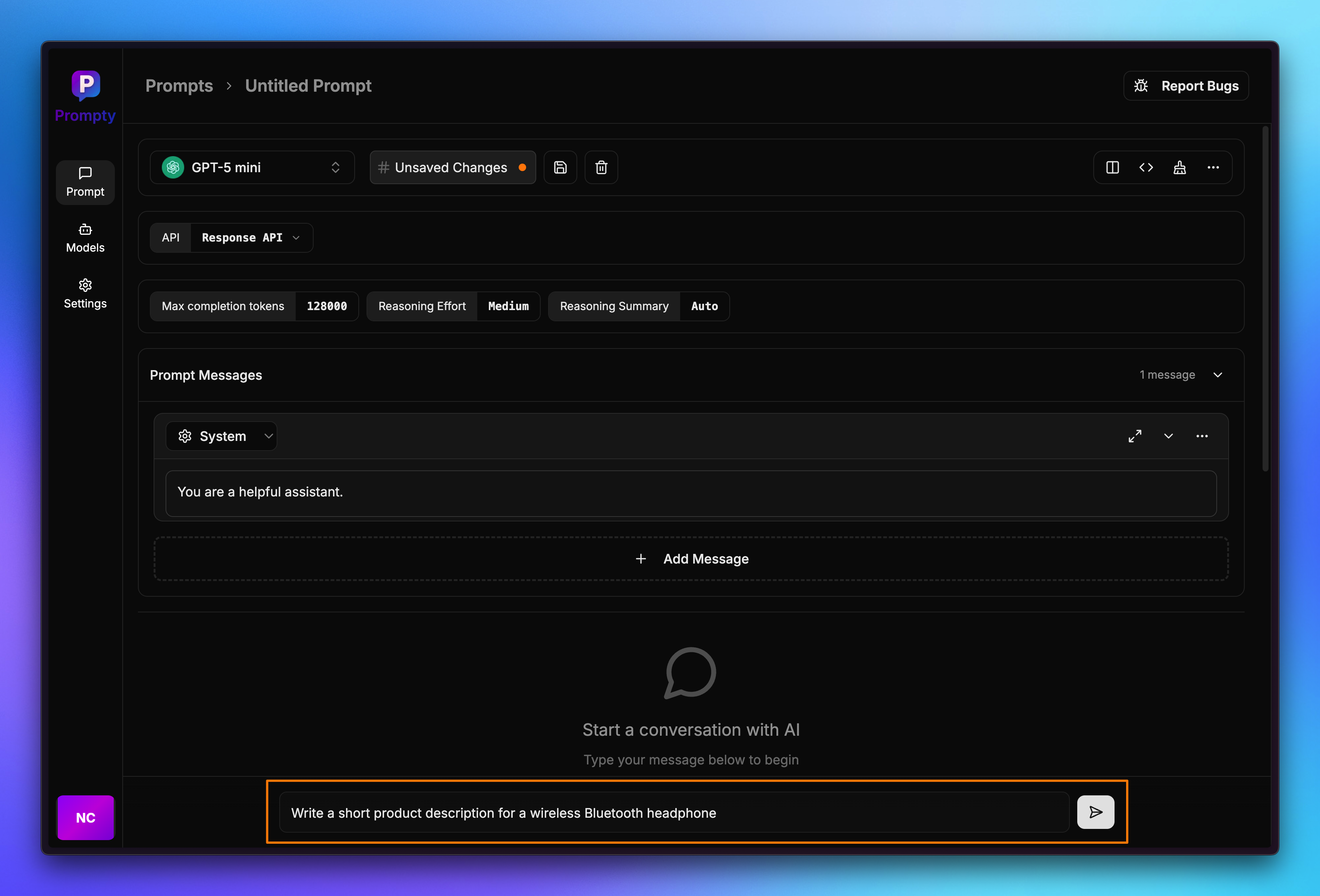The width and height of the screenshot is (1320, 896).
Task: Open the Settings sidebar tab
Action: click(x=85, y=294)
